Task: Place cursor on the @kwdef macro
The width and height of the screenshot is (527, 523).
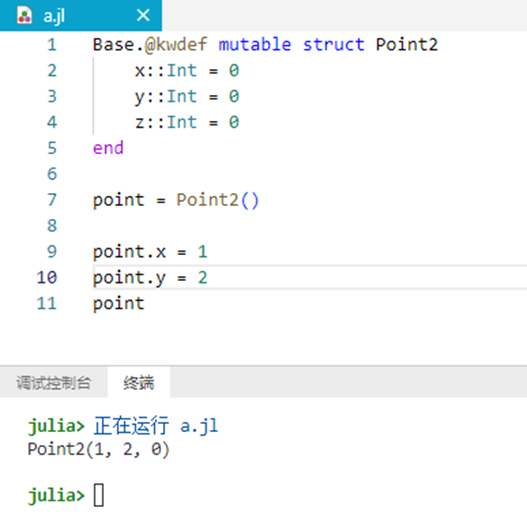Action: pyautogui.click(x=176, y=45)
